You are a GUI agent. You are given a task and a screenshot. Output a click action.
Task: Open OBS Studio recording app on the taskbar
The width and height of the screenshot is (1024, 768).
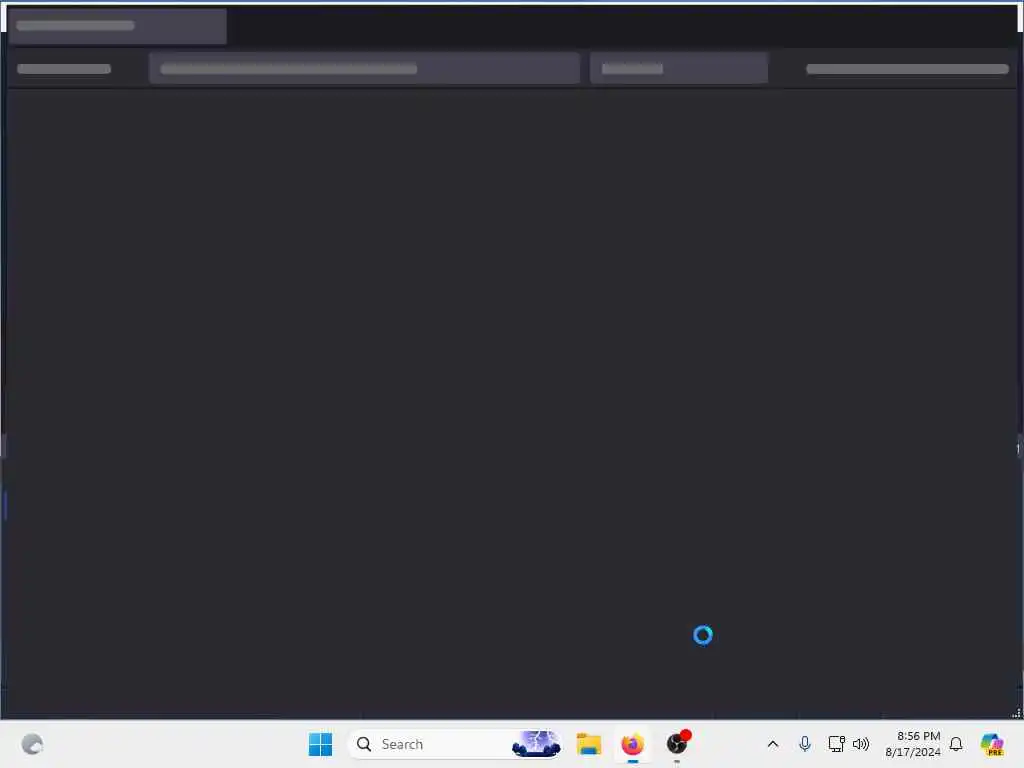677,744
